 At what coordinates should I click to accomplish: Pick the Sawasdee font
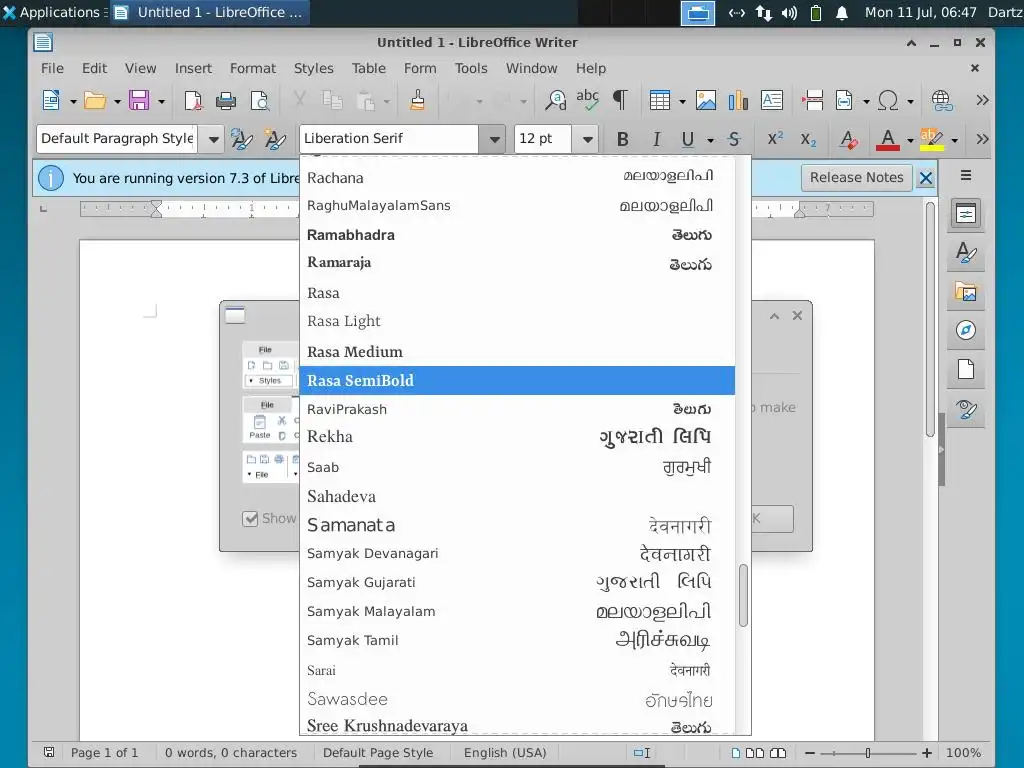click(x=517, y=699)
